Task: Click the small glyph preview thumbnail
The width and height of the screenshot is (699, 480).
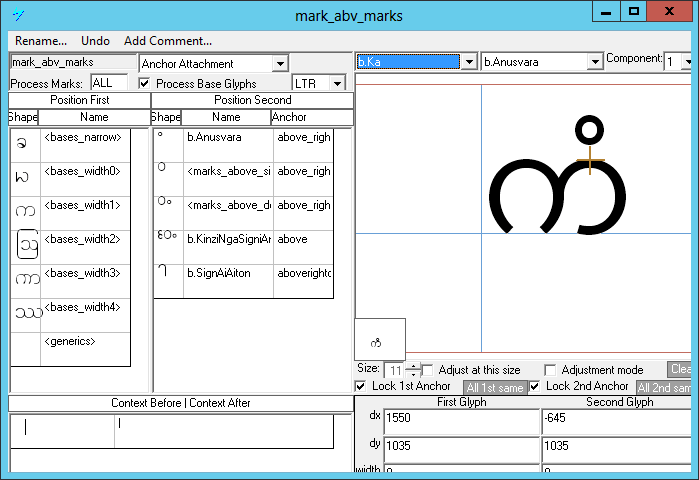Action: 380,339
